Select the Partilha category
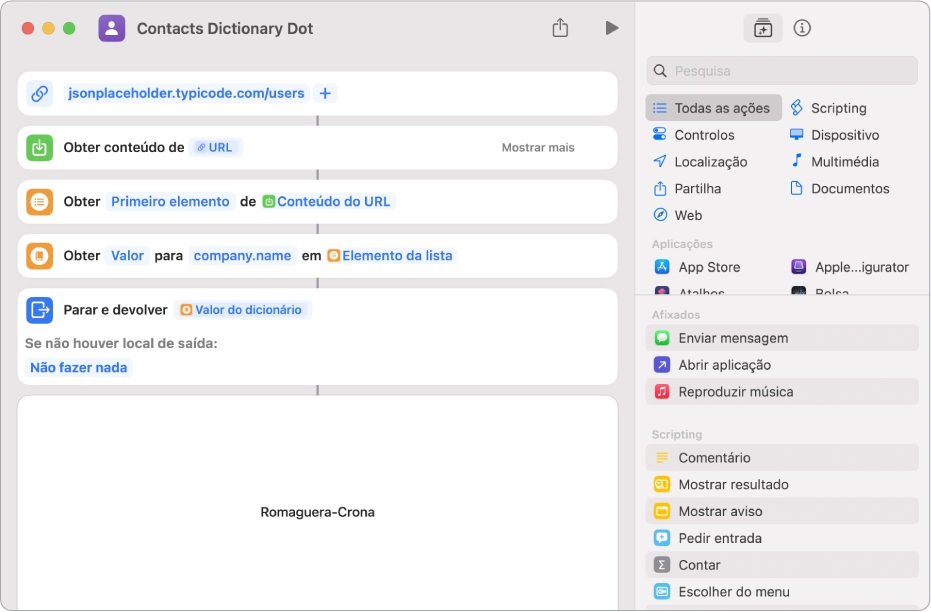This screenshot has width=931, height=612. 686,188
